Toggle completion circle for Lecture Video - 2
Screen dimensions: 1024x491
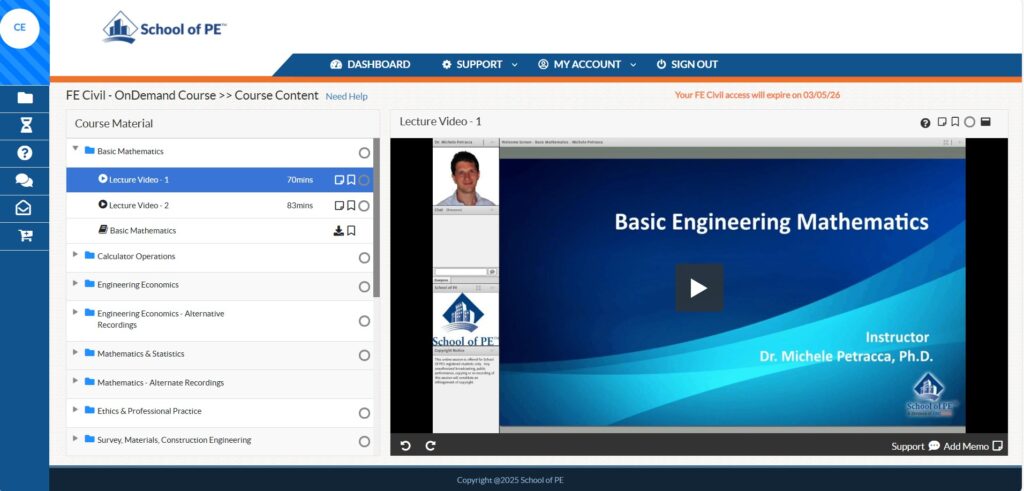[364, 206]
